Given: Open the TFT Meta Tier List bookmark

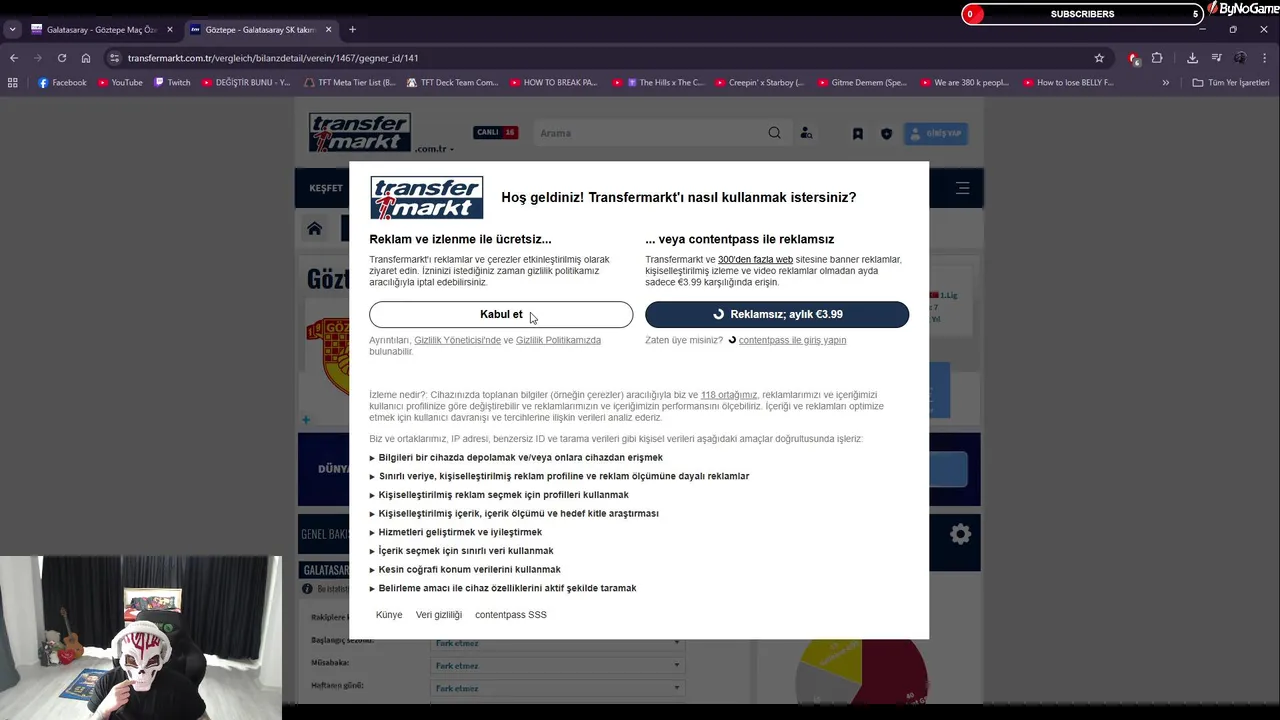Looking at the screenshot, I should (349, 83).
